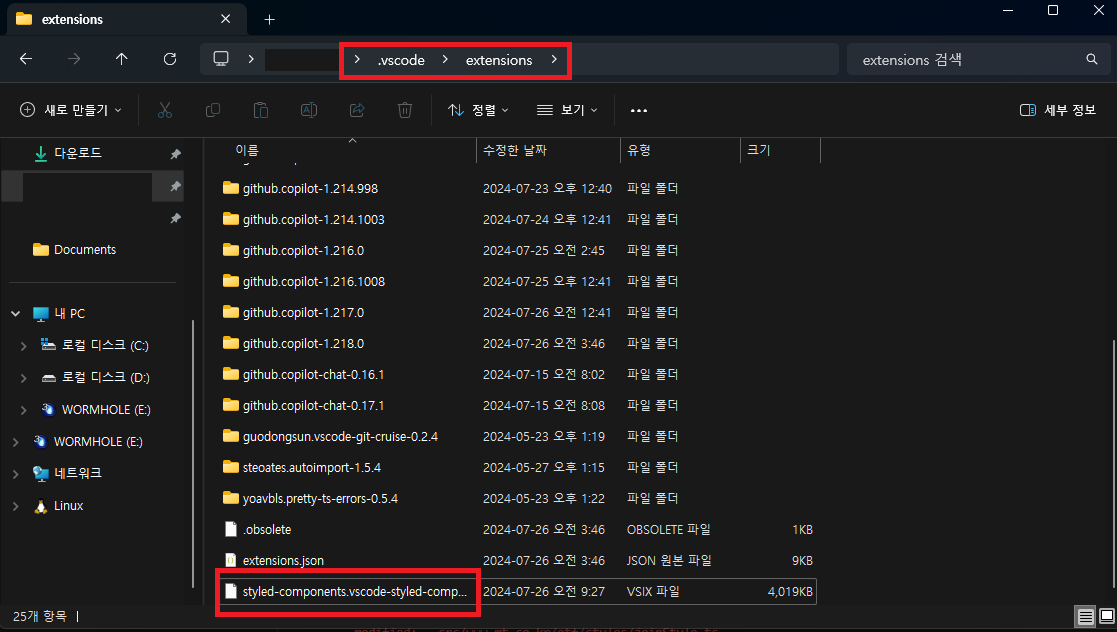Navigate up one folder level

tap(122, 59)
